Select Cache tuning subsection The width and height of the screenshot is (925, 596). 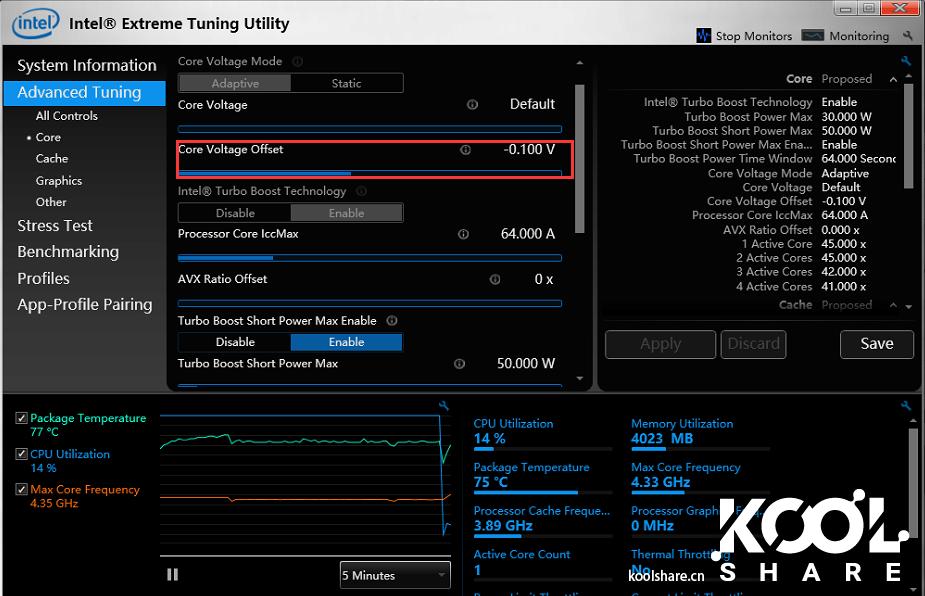[52, 159]
